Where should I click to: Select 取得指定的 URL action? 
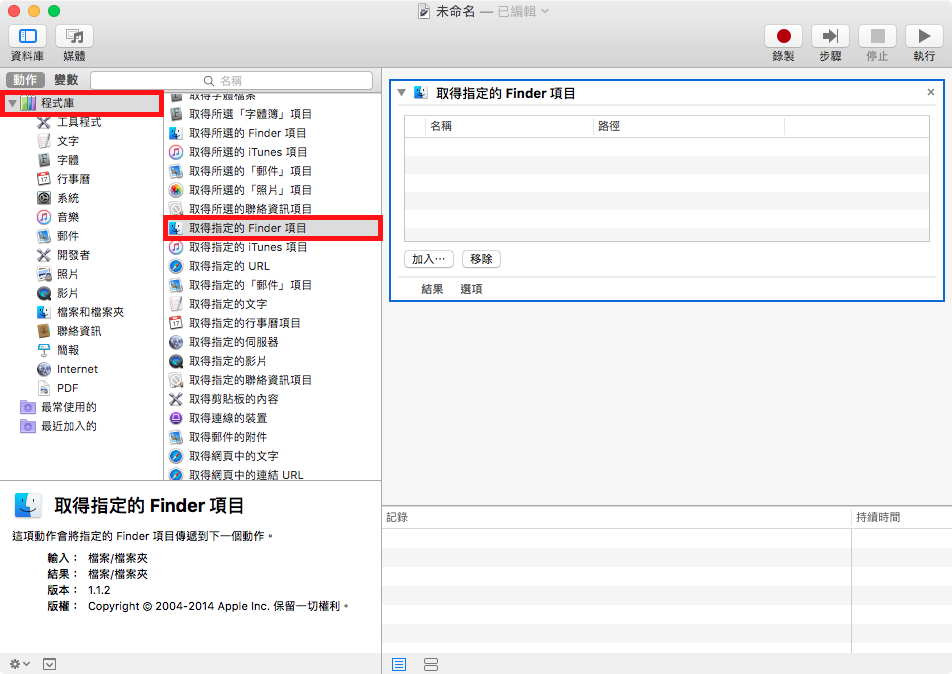(272, 266)
